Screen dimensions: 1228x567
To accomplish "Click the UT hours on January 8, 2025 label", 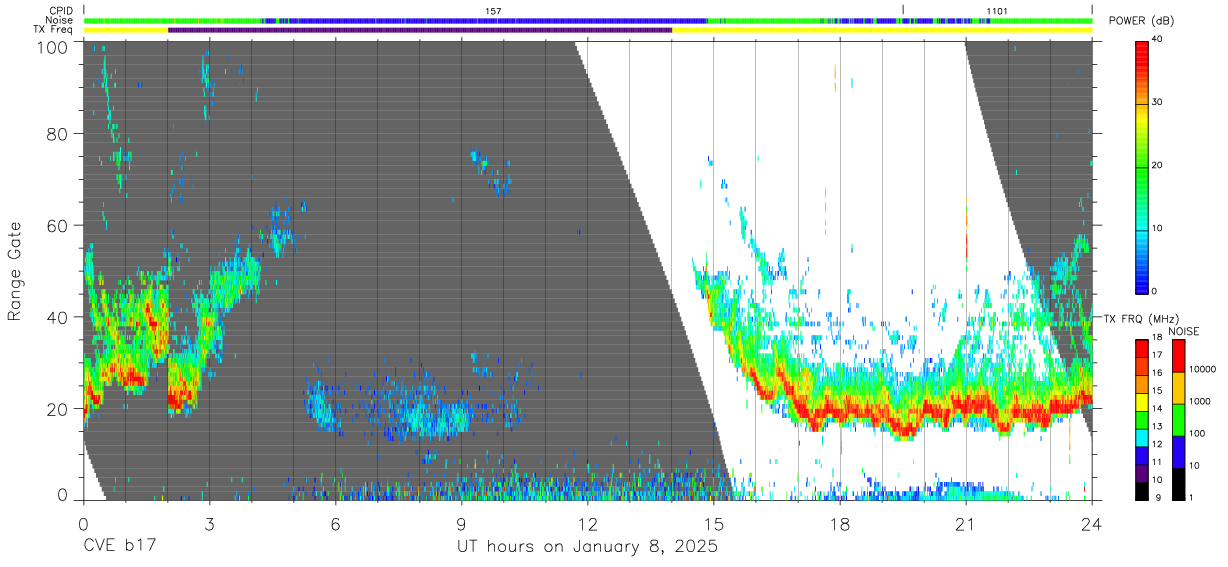I will coord(587,547).
